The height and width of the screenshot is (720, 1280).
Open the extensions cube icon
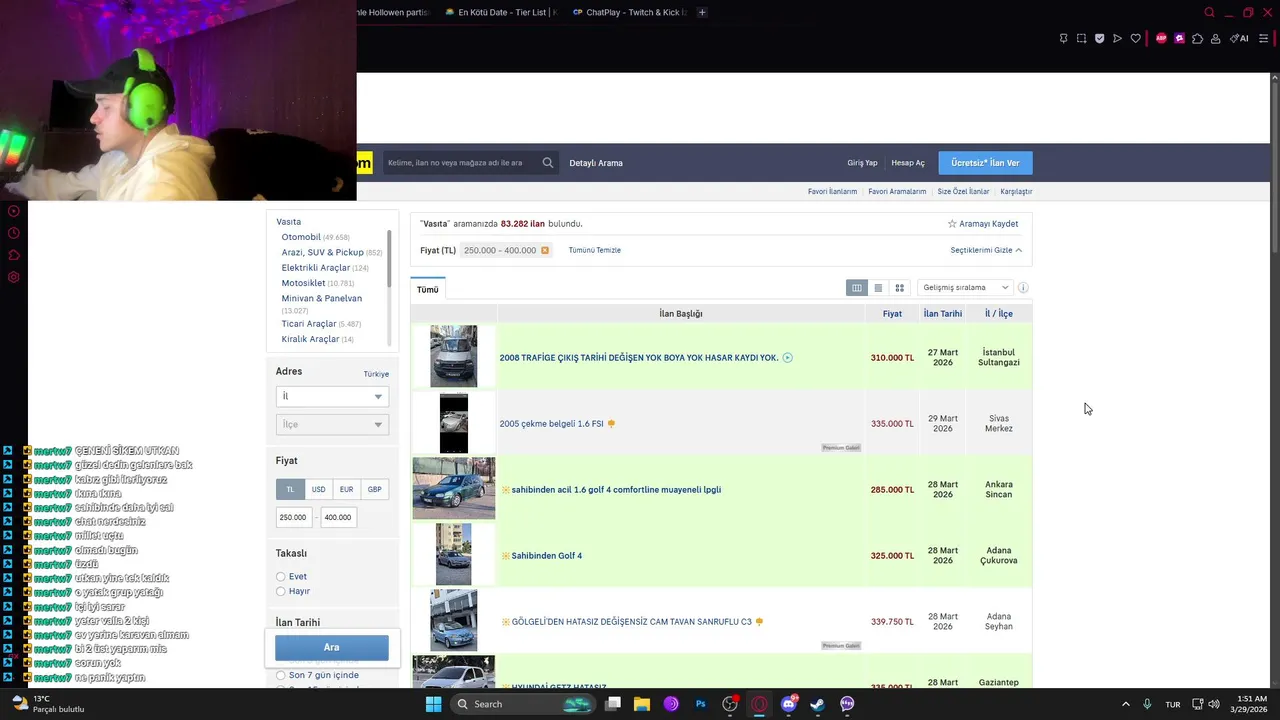point(1197,39)
